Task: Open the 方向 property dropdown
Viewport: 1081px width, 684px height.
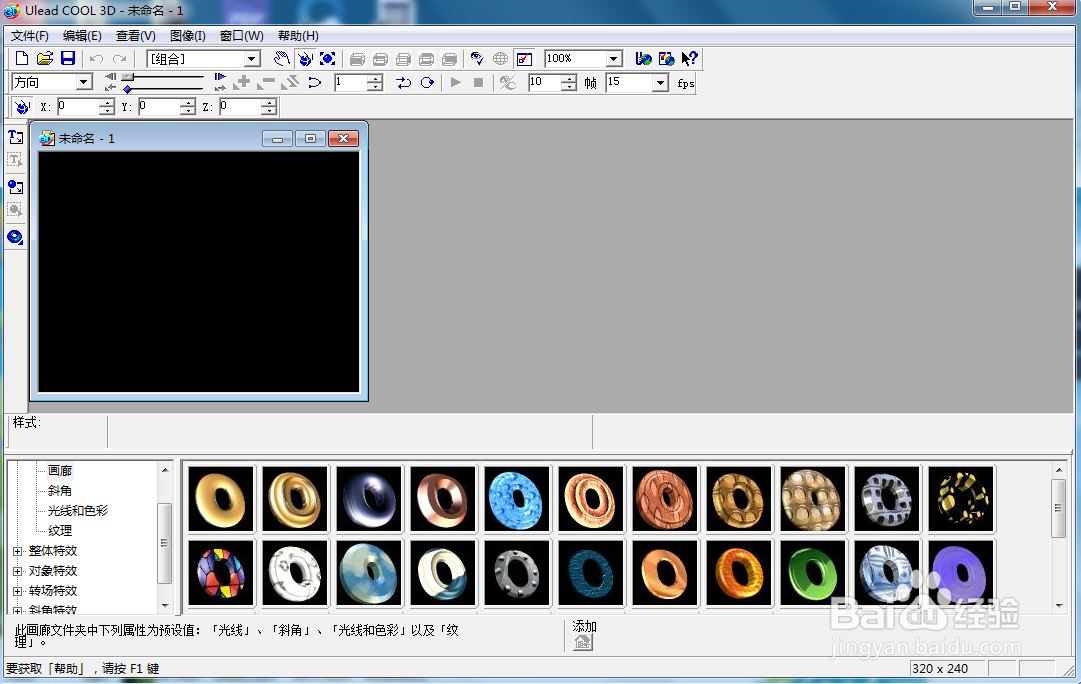Action: (84, 82)
